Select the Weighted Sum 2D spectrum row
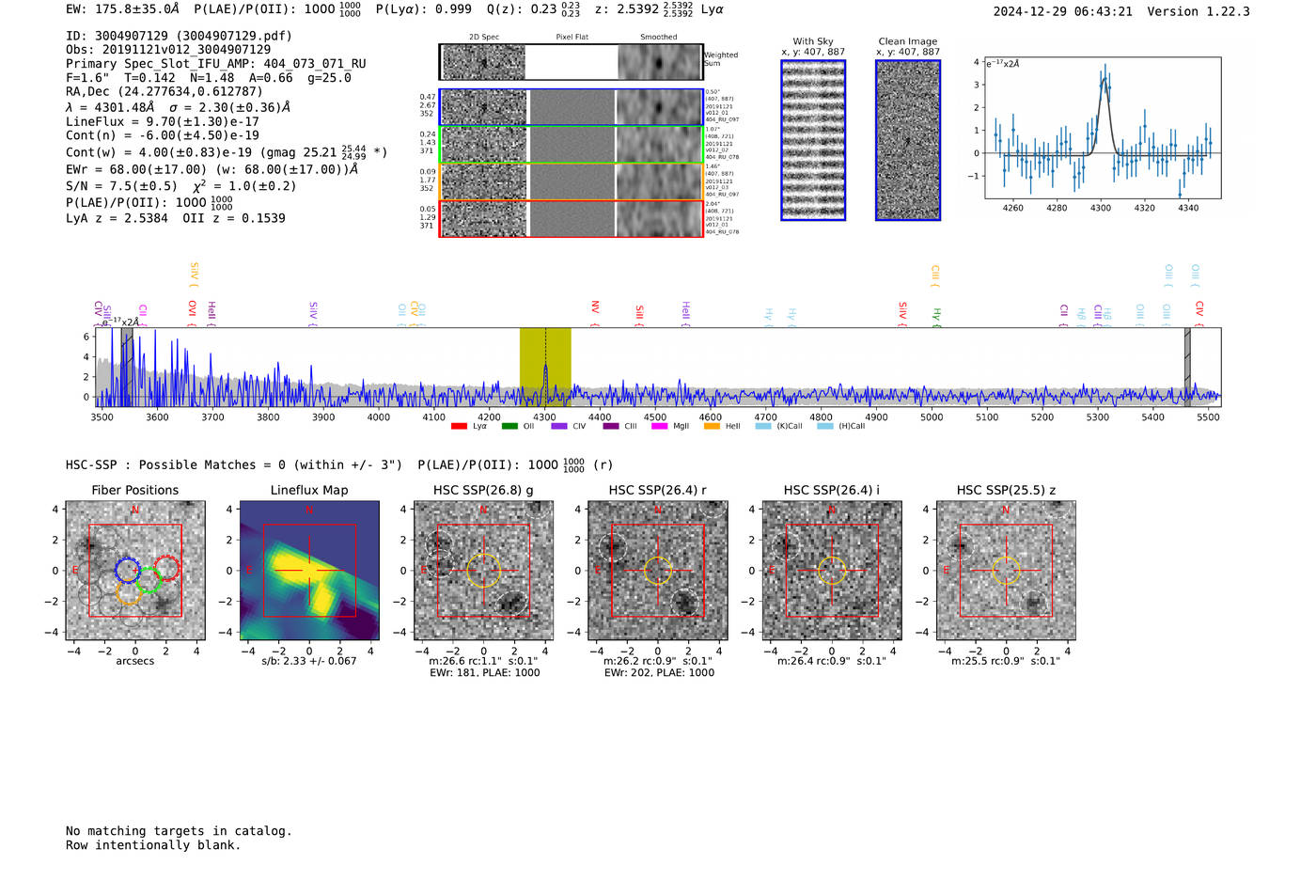The image size is (1316, 896). coord(571,62)
